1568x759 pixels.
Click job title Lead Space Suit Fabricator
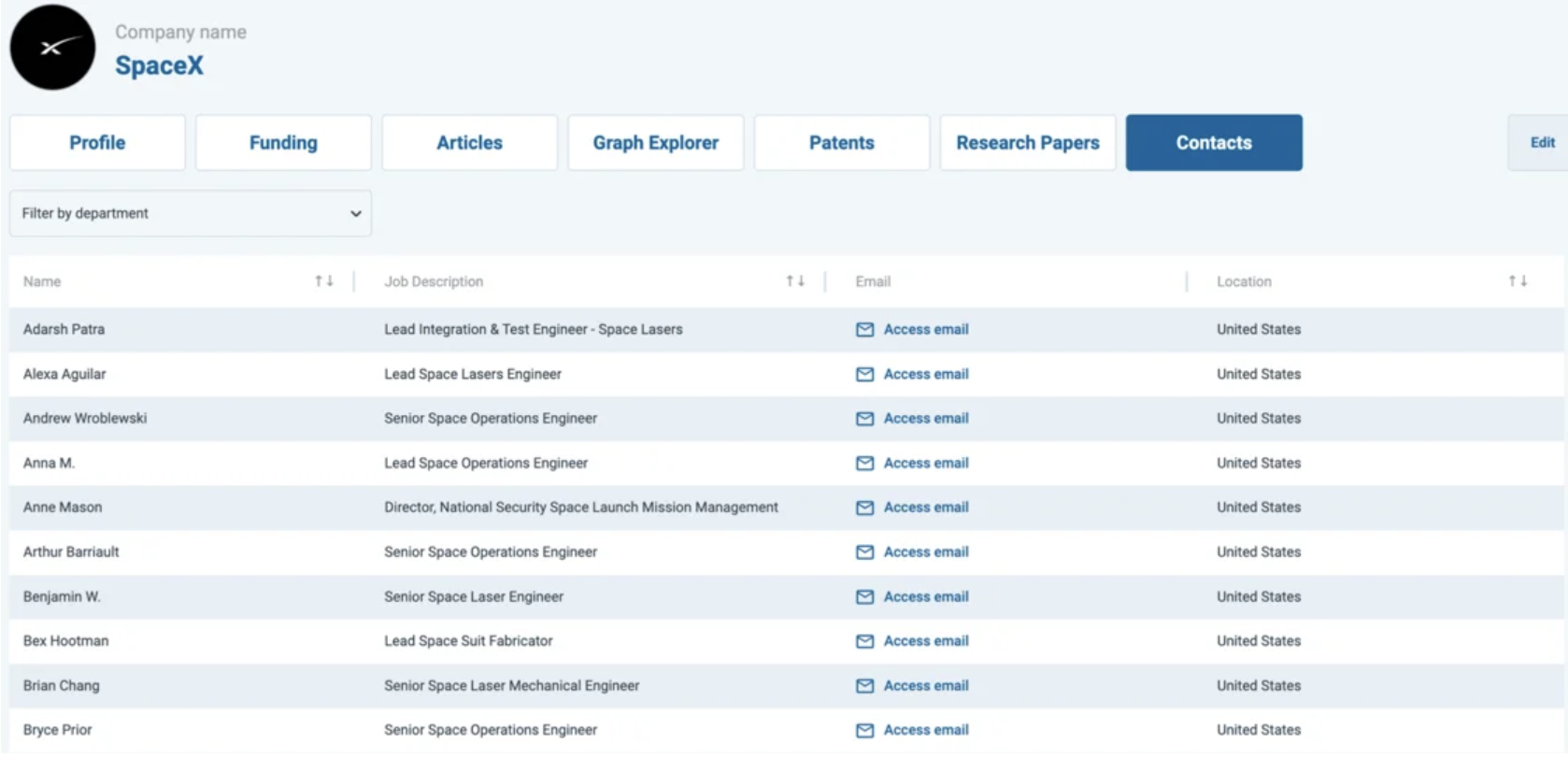[468, 641]
